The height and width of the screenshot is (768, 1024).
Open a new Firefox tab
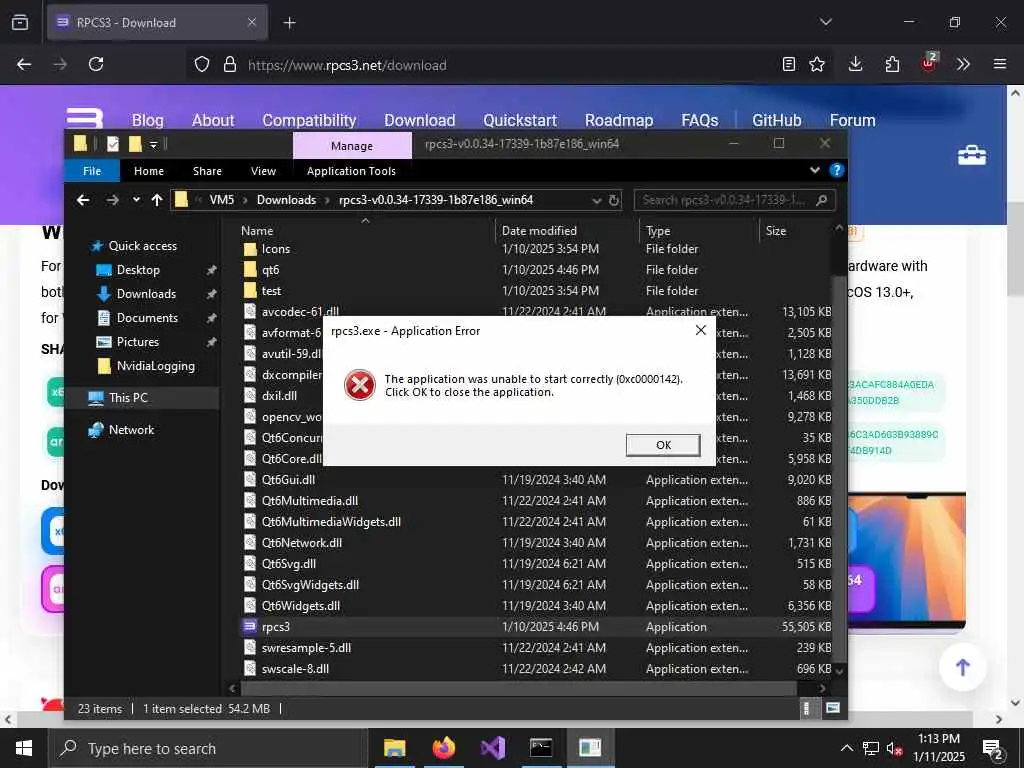[x=289, y=23]
